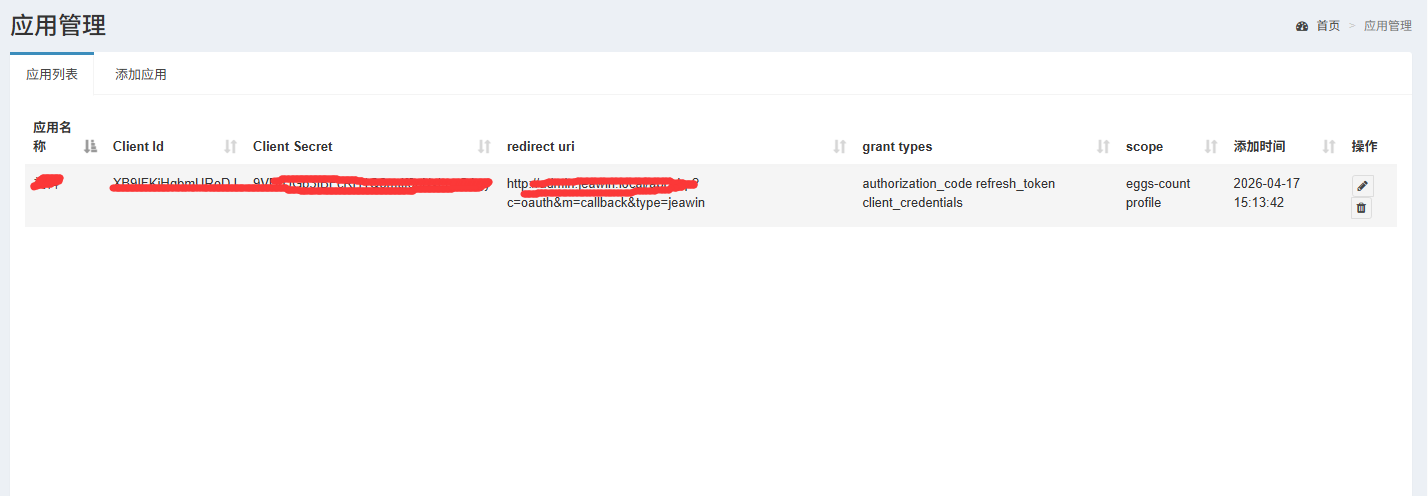Viewport: 1428px width, 496px height.
Task: Click the sort arrows in redirect uri column
Action: pos(840,147)
